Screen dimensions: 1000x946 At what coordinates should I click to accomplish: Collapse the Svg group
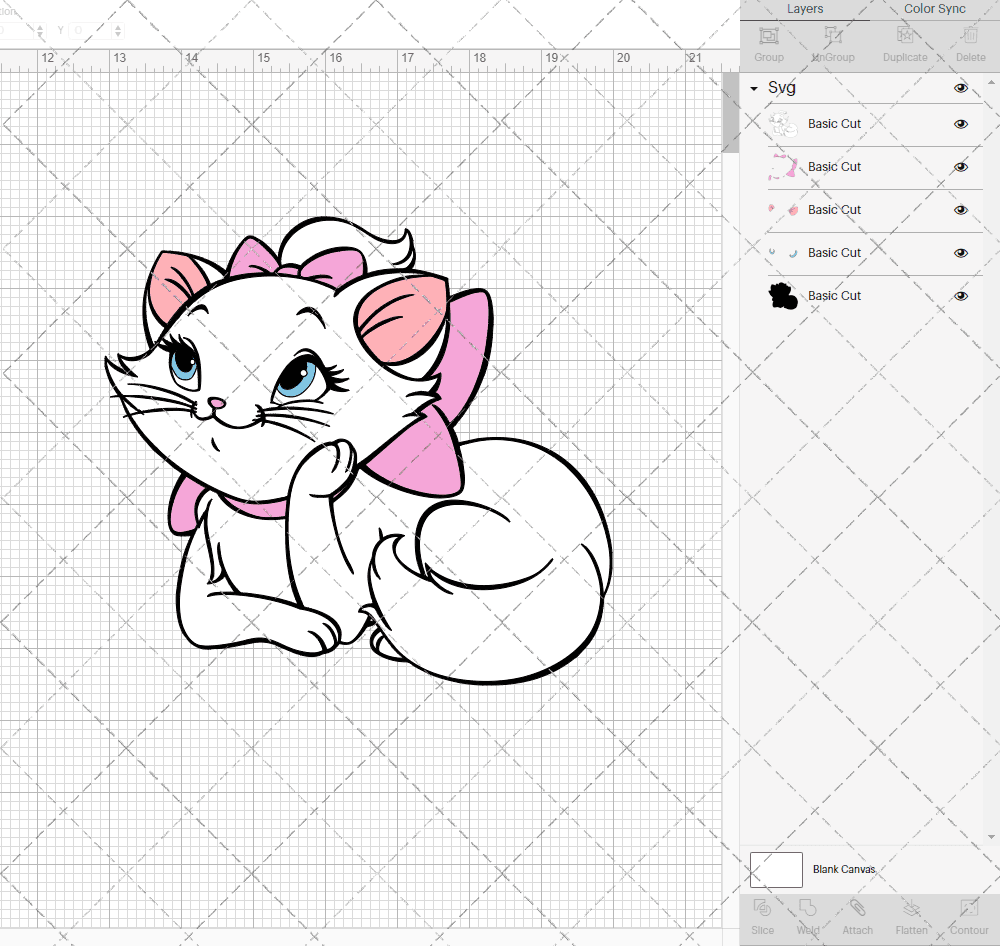(754, 89)
